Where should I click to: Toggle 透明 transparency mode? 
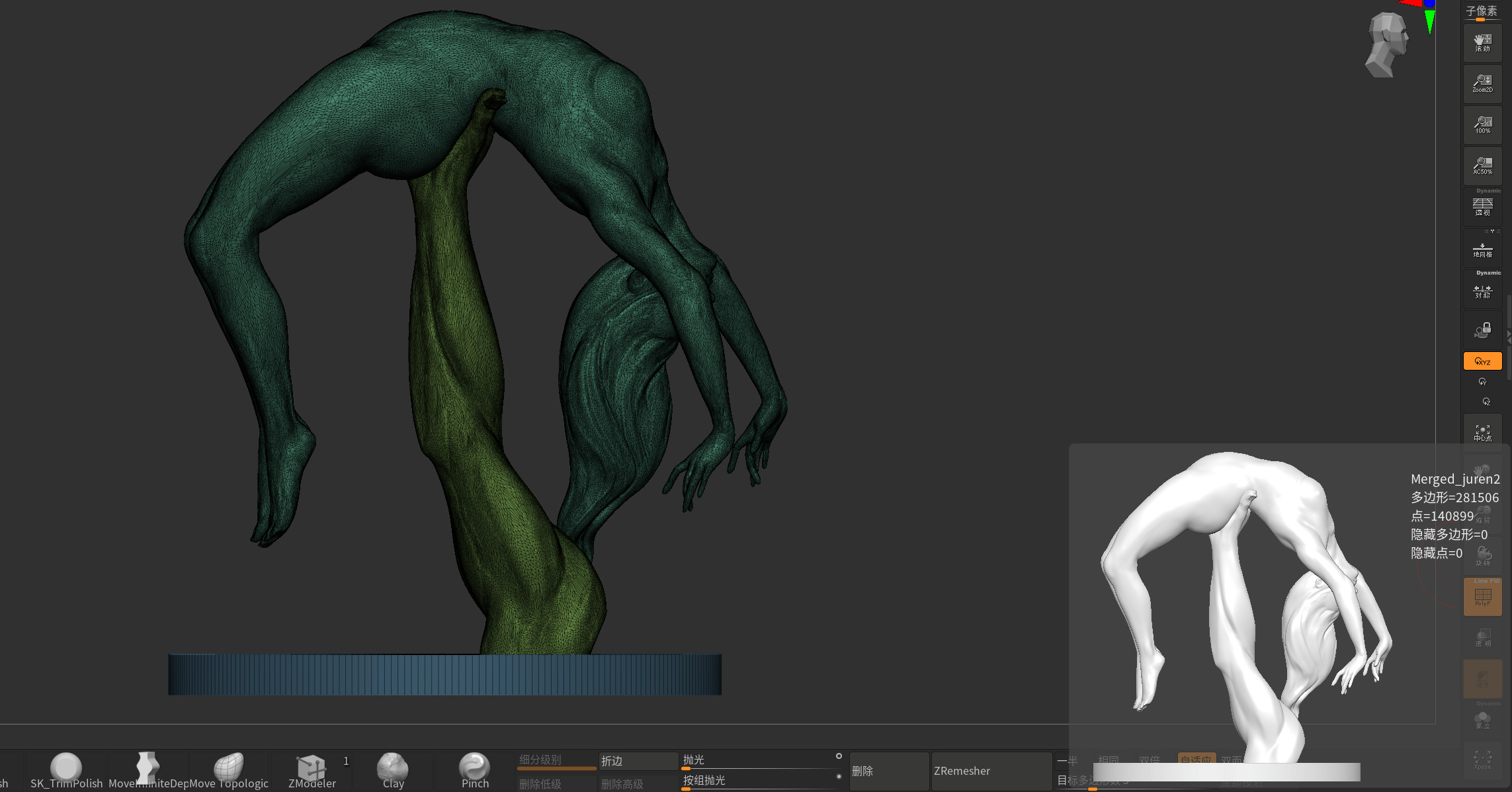click(x=1482, y=638)
